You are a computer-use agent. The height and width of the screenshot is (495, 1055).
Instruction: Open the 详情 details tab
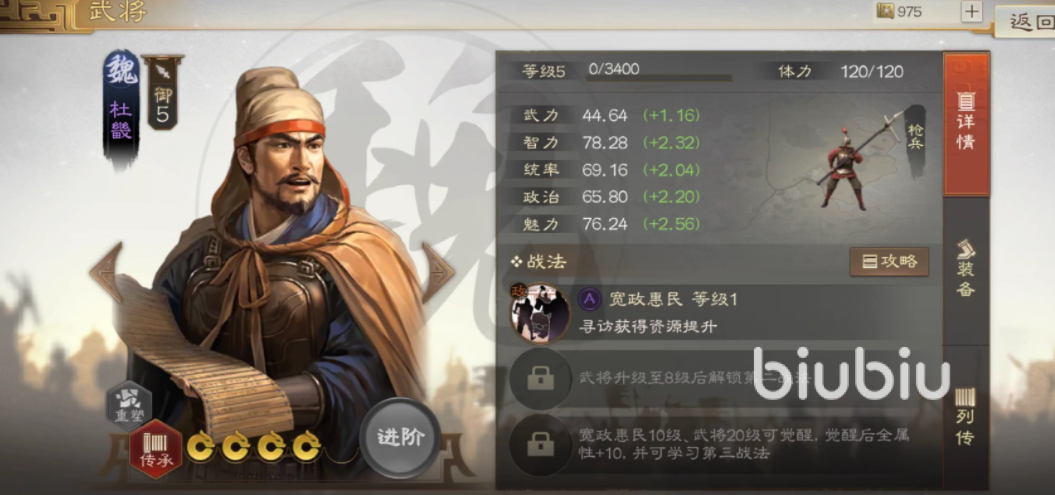[x=966, y=124]
